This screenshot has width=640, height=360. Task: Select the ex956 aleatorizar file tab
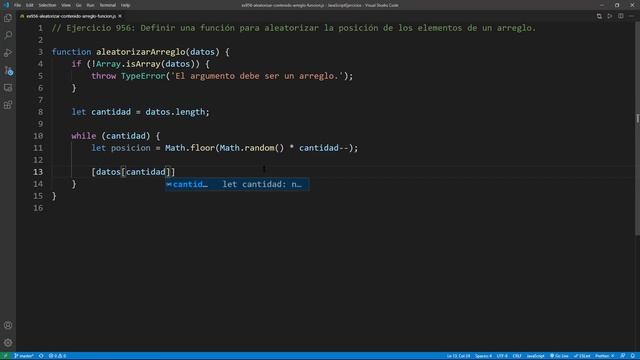point(71,16)
